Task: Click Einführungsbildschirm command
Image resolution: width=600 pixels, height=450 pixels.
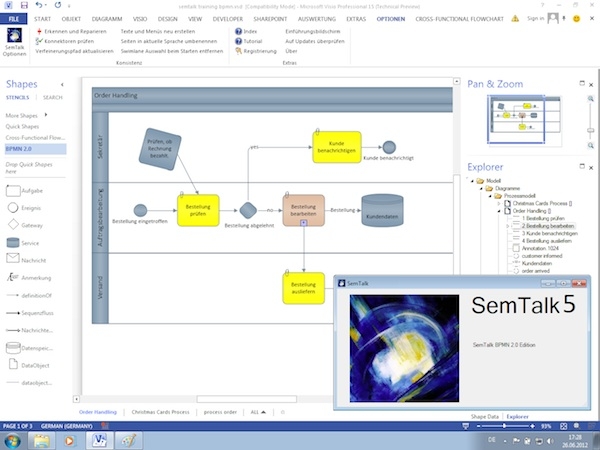Action: (x=313, y=31)
